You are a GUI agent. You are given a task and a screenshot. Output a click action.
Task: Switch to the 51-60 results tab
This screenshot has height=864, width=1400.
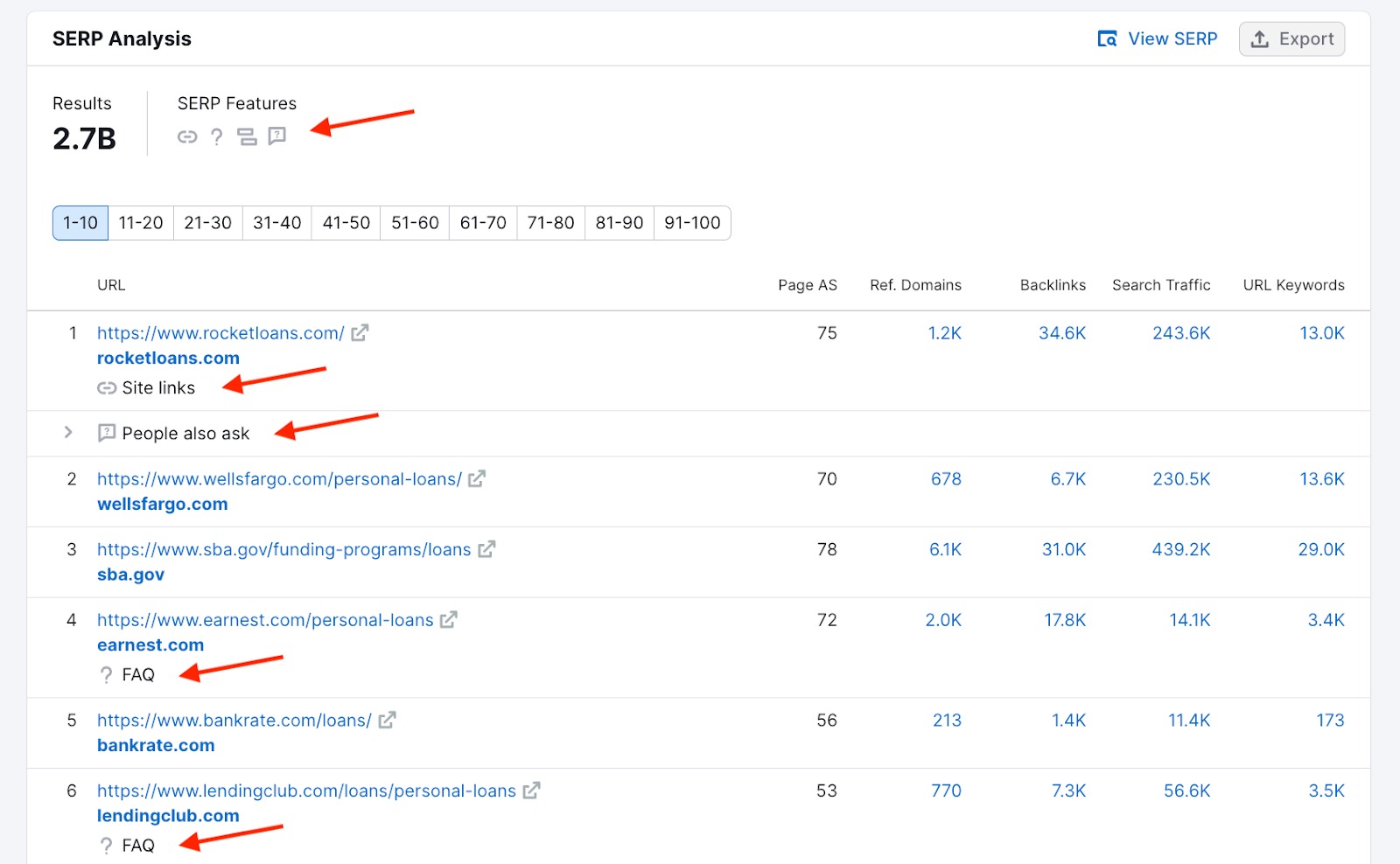pos(415,223)
